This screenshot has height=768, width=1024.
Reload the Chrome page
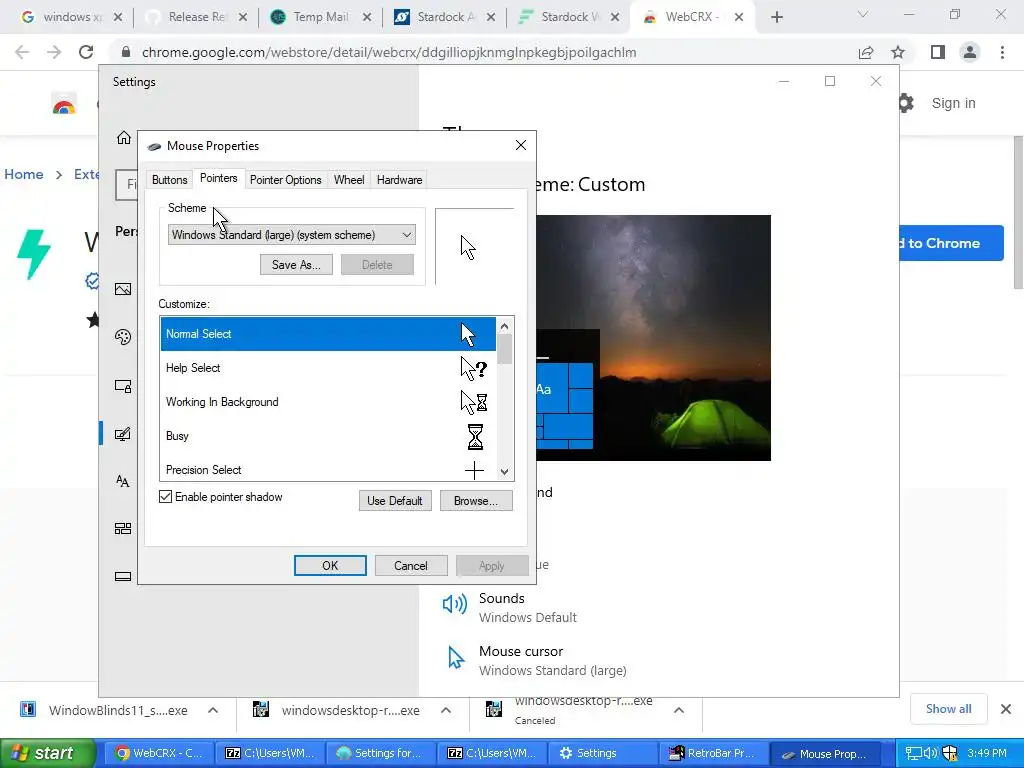click(86, 52)
